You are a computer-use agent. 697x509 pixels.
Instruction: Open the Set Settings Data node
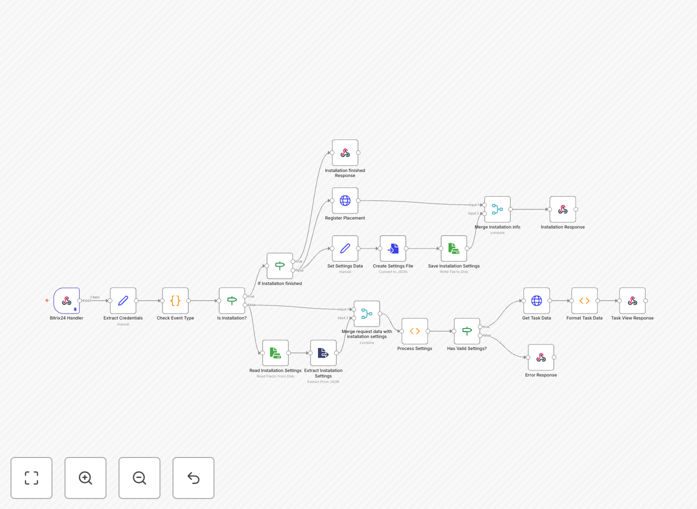345,248
